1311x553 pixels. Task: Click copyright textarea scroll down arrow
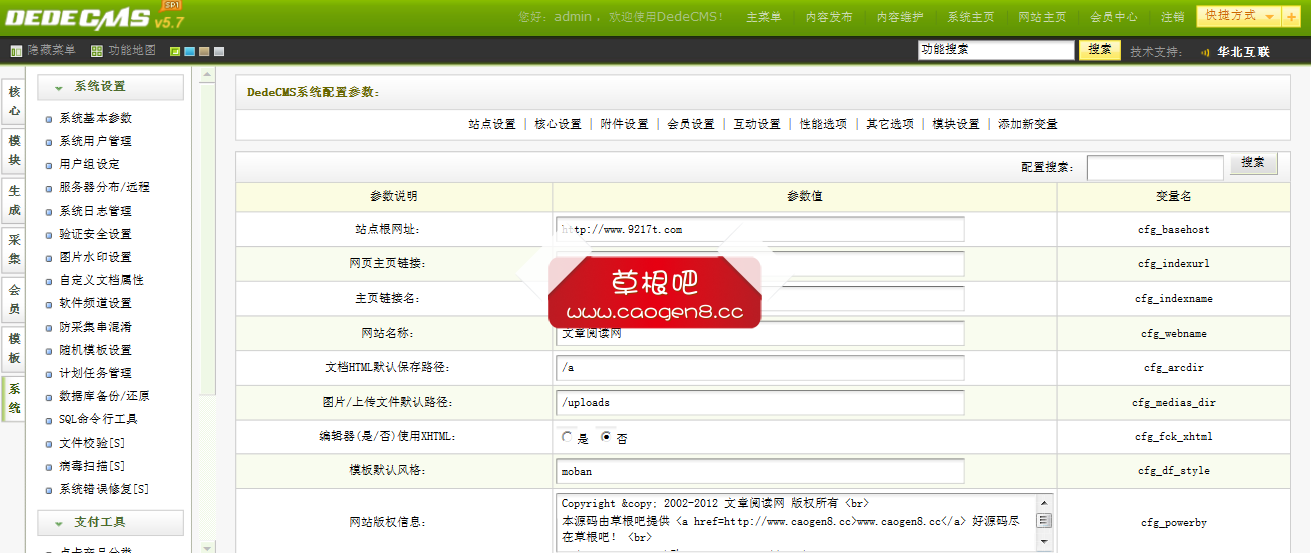(1044, 541)
